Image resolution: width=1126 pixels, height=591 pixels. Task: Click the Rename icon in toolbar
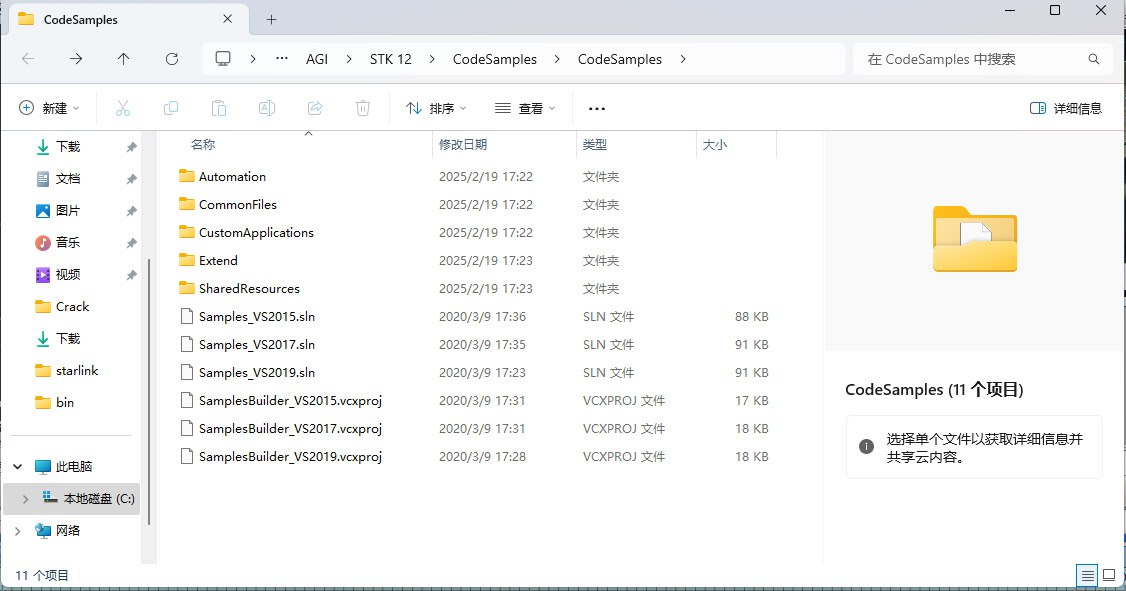(267, 108)
